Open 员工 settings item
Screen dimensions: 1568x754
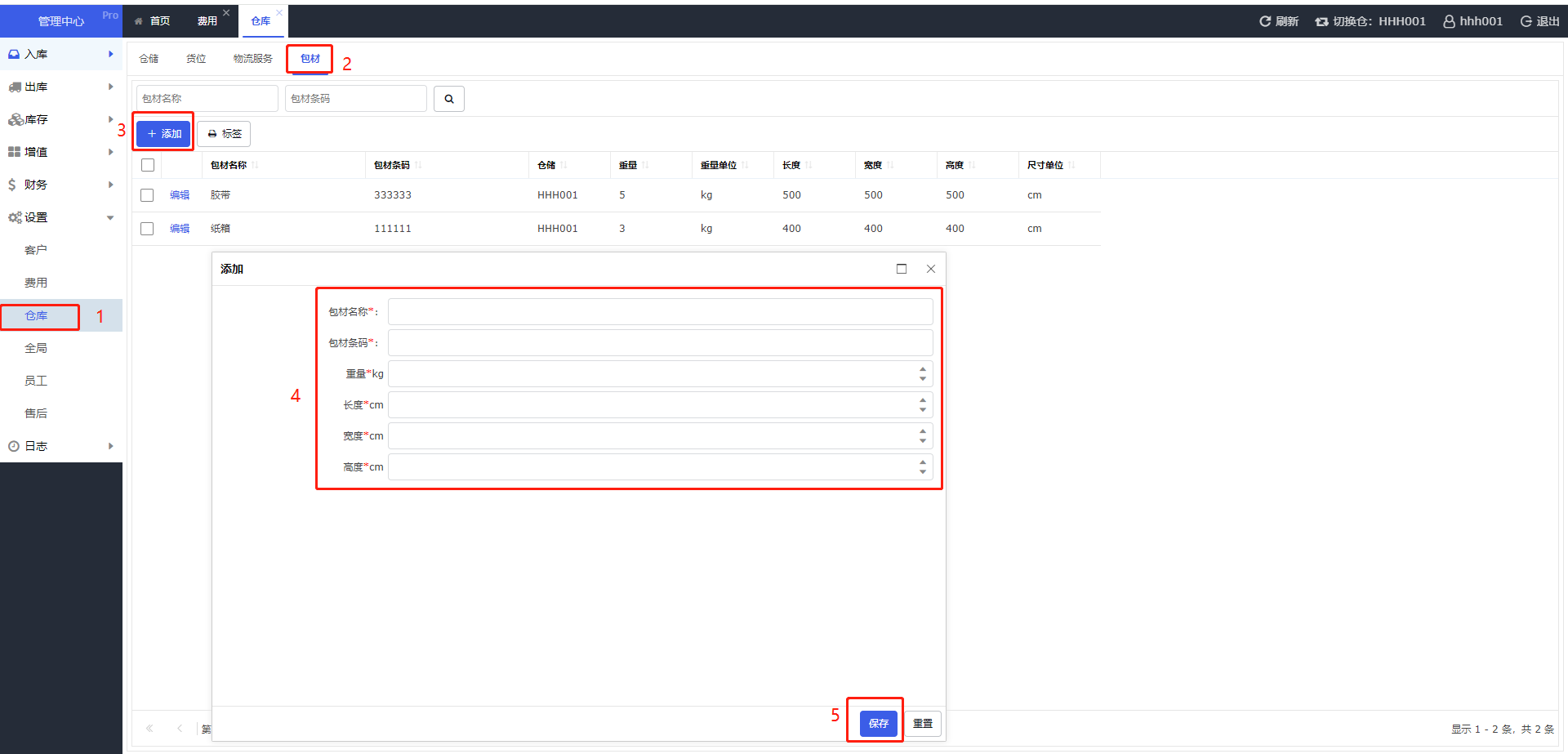pyautogui.click(x=61, y=381)
